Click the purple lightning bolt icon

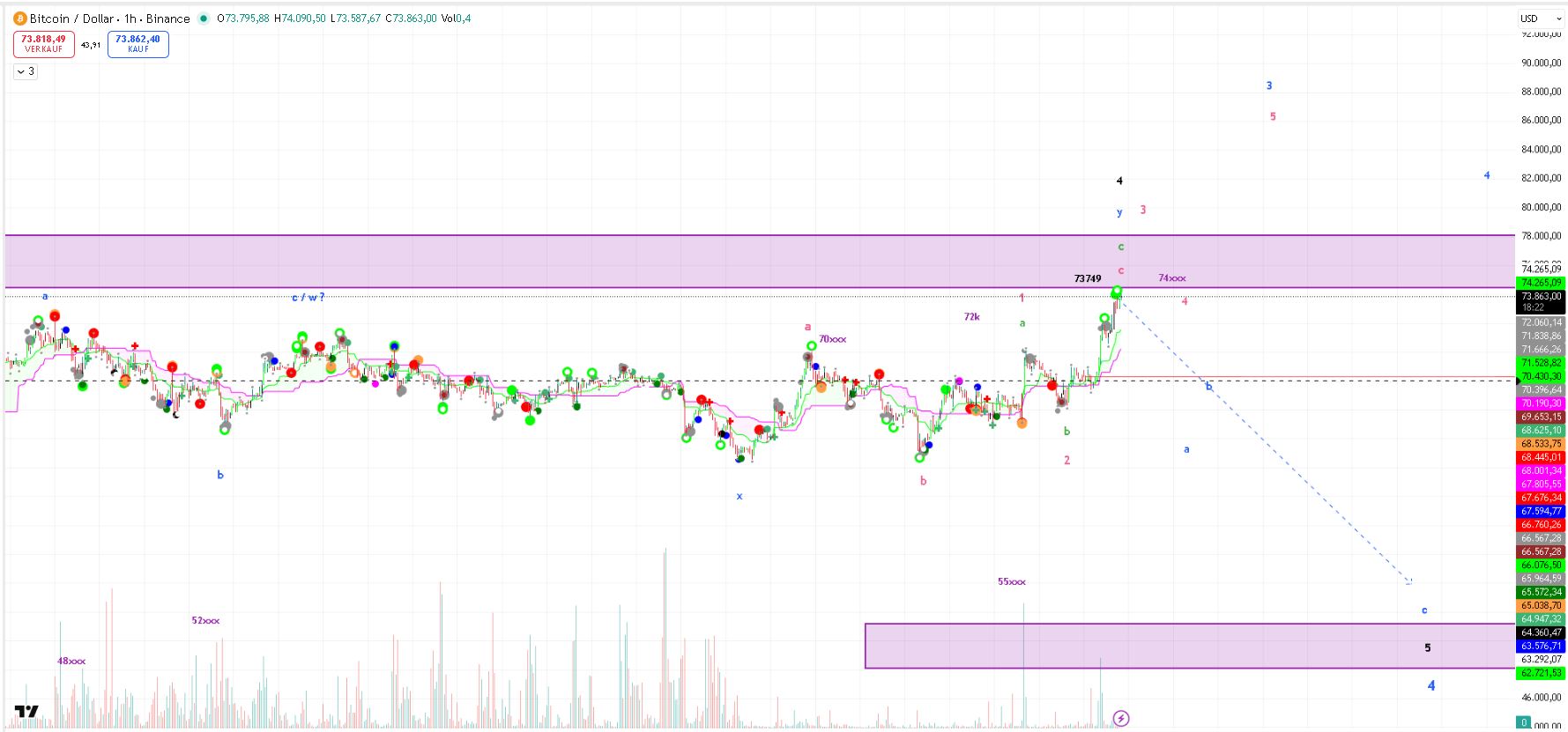tap(1120, 718)
